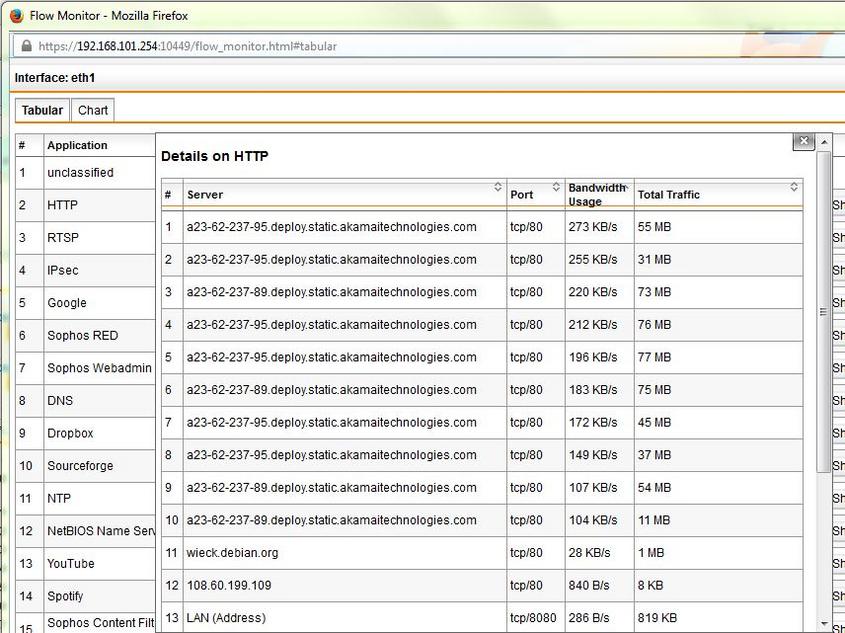This screenshot has width=845, height=633.
Task: Click the sort arrows in the Total Traffic header
Action: click(794, 187)
